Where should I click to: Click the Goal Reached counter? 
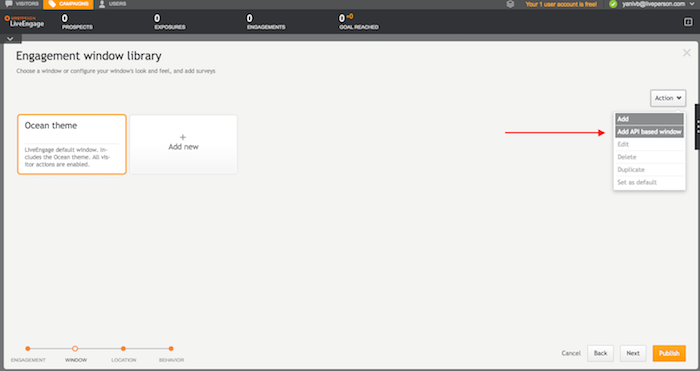(358, 22)
